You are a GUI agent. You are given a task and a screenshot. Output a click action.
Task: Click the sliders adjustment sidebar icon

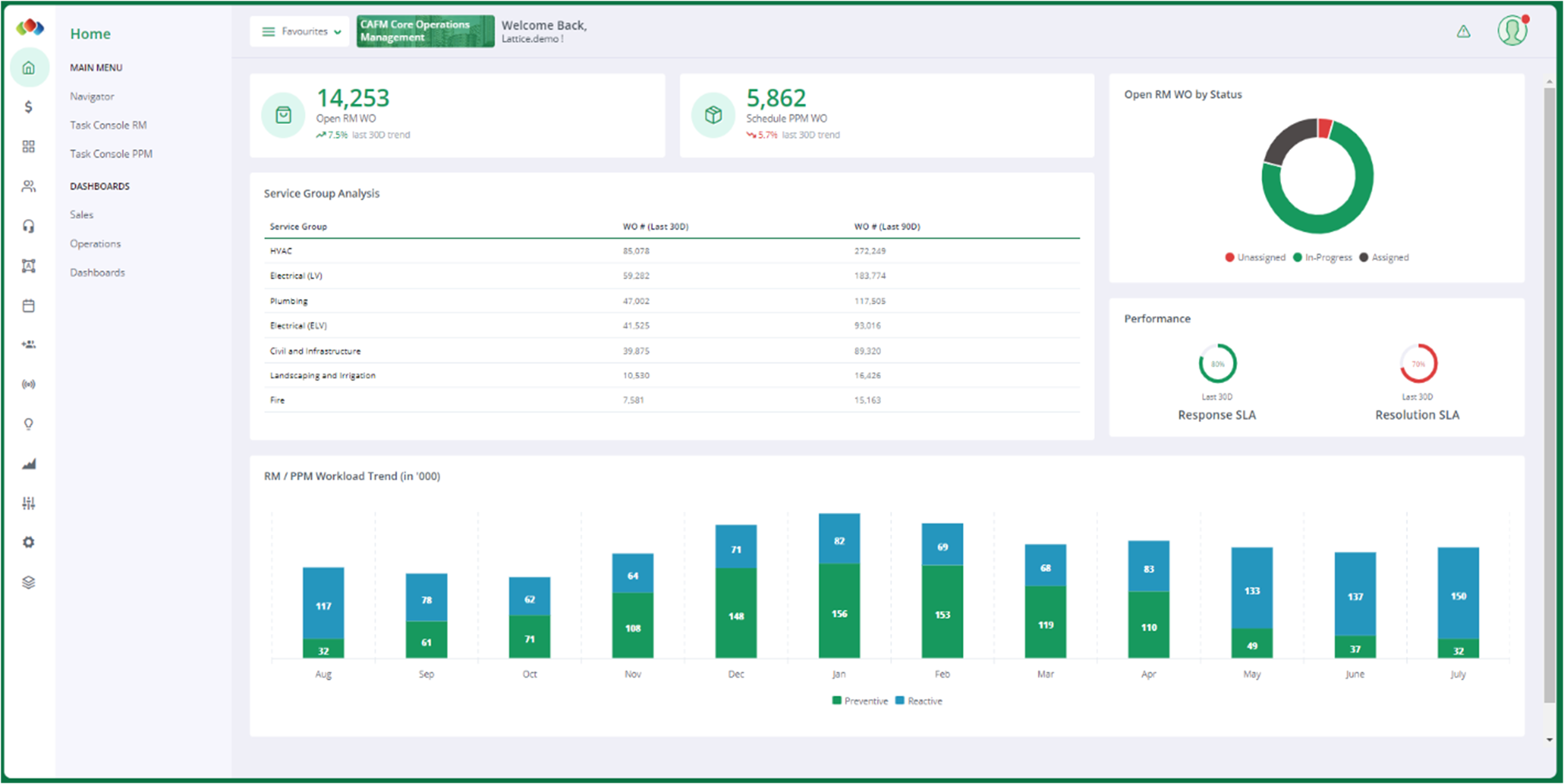click(x=28, y=502)
